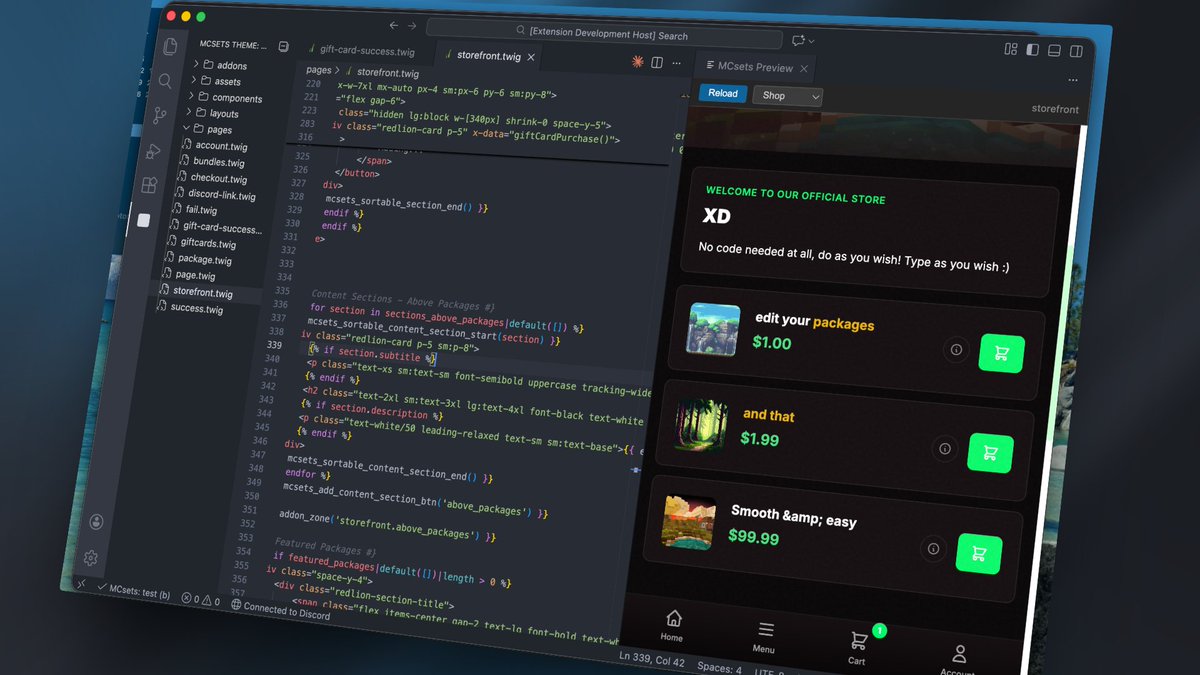Select the storefront.twig editor tab

pos(488,57)
